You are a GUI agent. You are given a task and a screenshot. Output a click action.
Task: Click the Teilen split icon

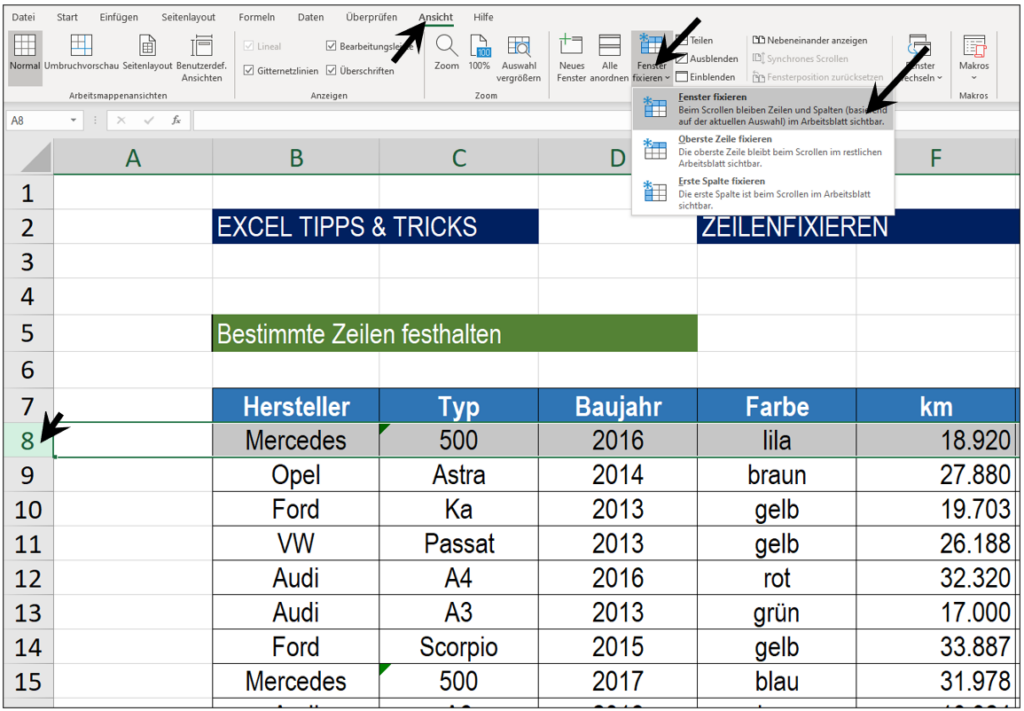point(681,40)
